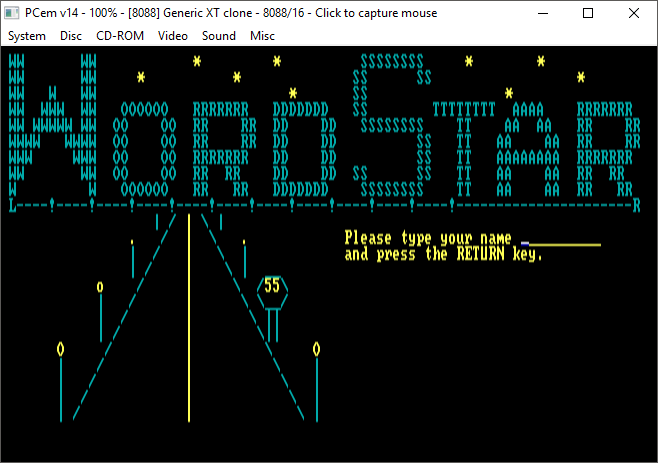Viewport: 658px width, 463px height.
Task: Open the Video menu
Action: pos(172,36)
